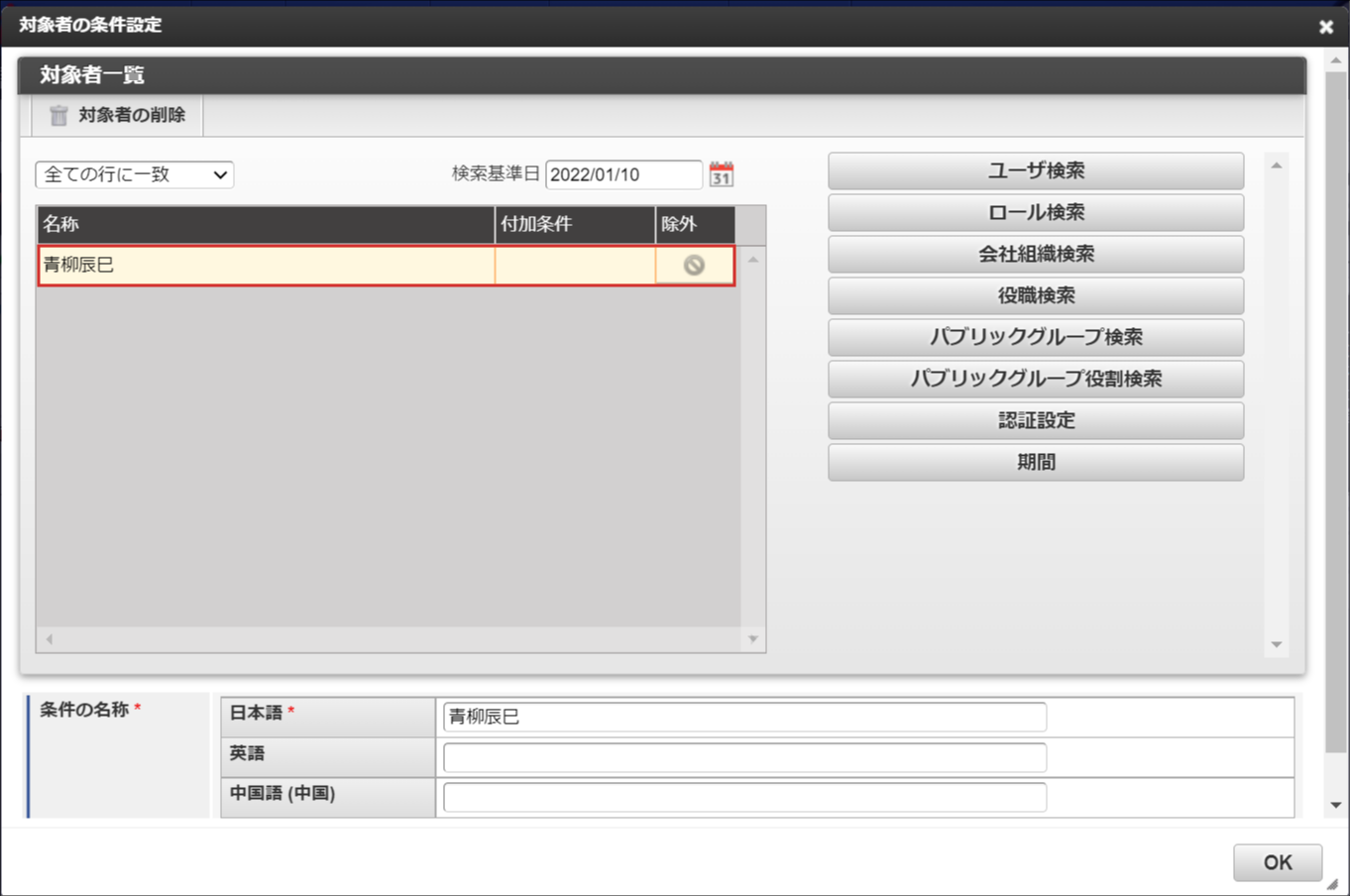Screen dimensions: 1350x896
Task: Click the 名称 column header
Action: click(x=266, y=224)
